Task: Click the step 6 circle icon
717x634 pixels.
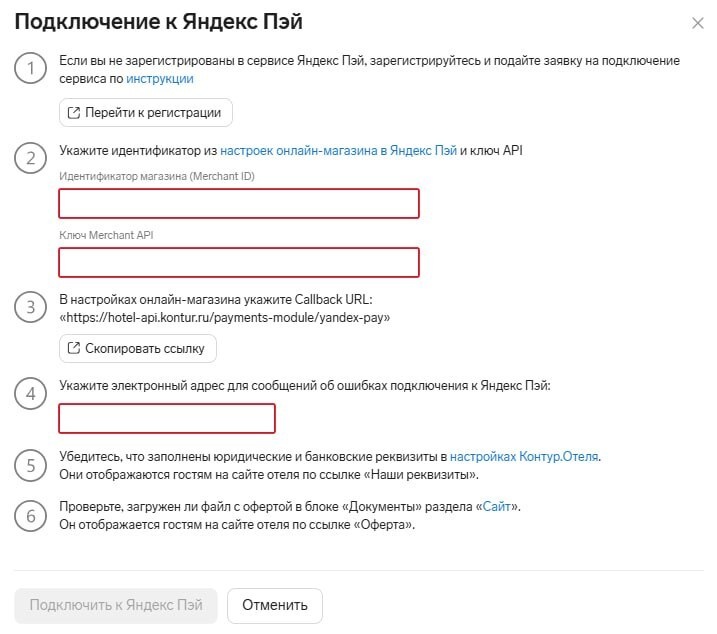Action: 30,516
